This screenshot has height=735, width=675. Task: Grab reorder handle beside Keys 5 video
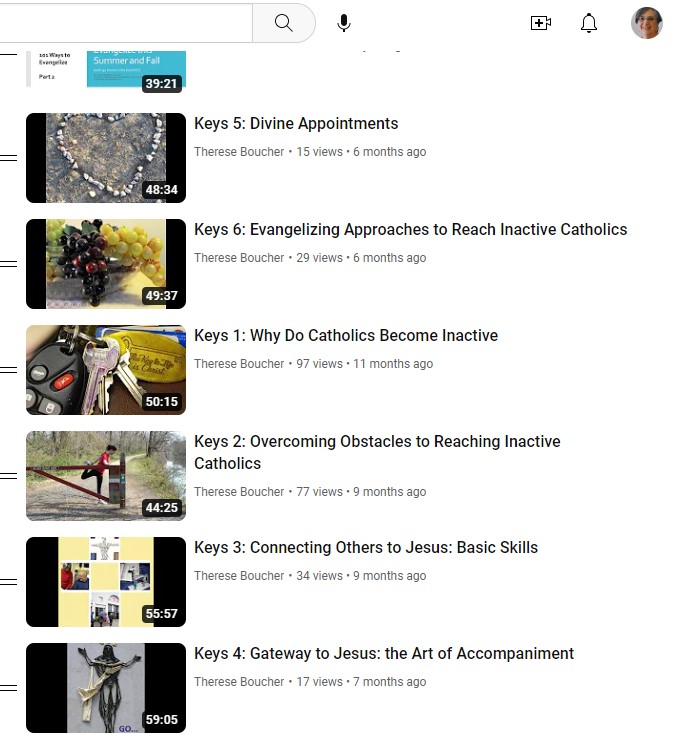pos(8,158)
